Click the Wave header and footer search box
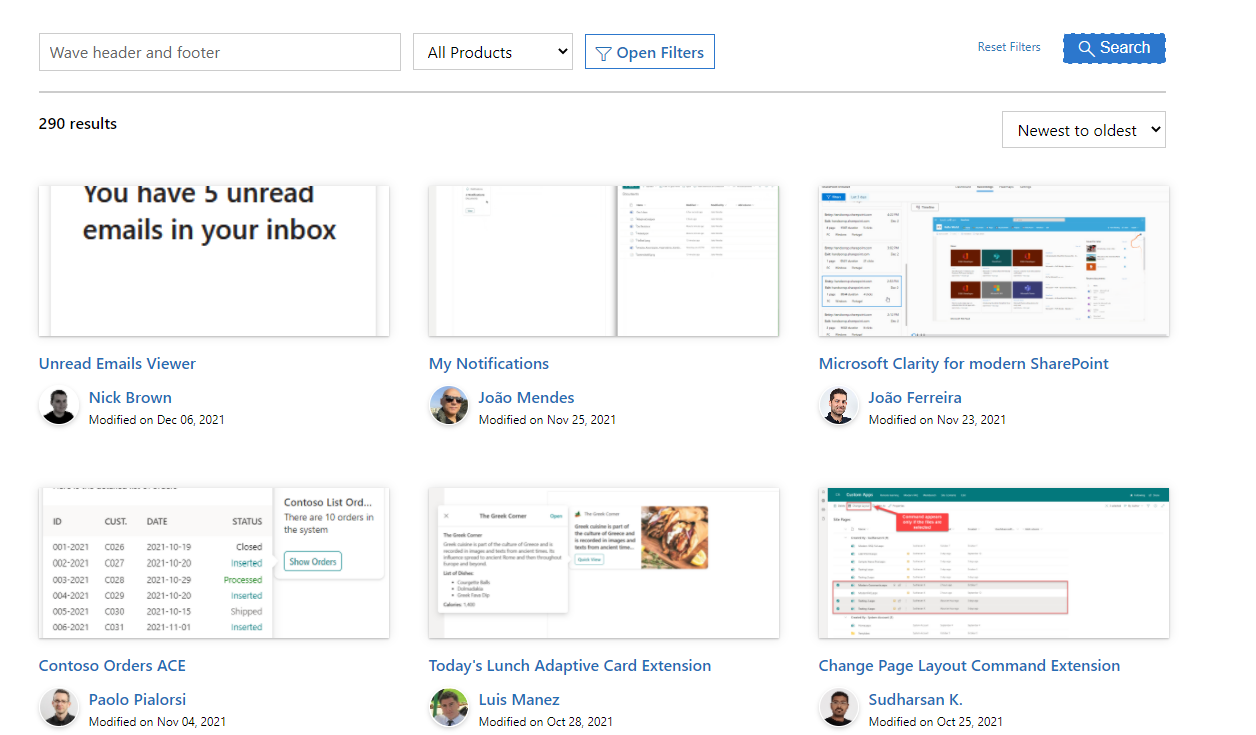The image size is (1256, 735). (219, 51)
